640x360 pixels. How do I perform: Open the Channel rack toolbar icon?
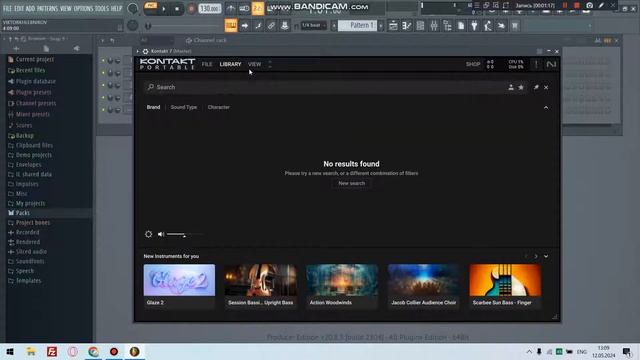point(420,26)
